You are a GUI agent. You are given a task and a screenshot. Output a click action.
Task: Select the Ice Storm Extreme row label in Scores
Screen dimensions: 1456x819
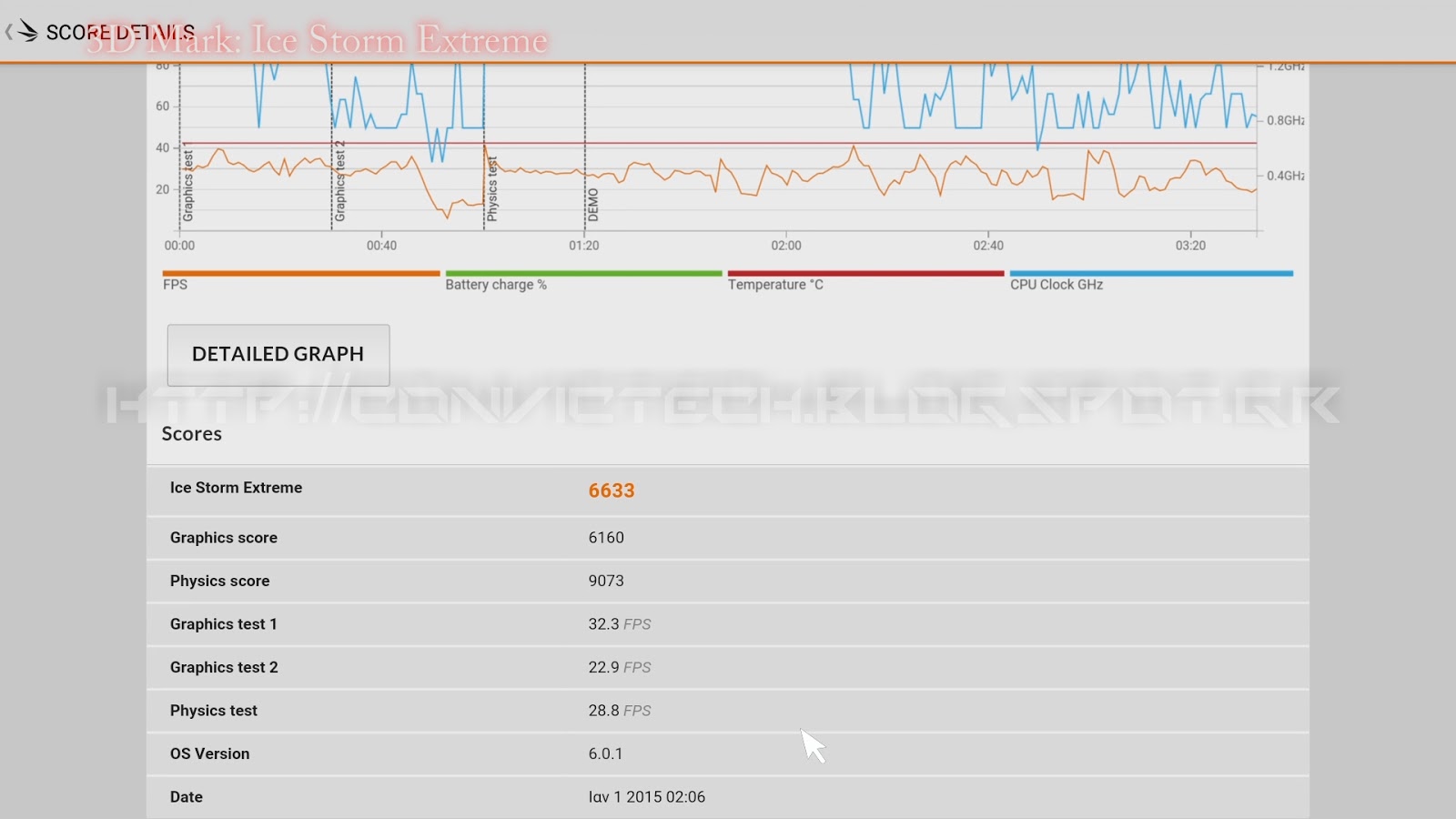pos(236,488)
